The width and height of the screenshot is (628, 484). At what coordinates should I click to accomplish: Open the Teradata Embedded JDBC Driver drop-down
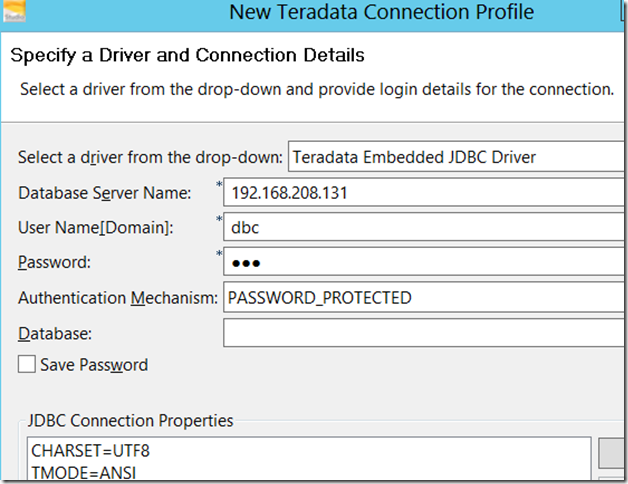pyautogui.click(x=456, y=157)
